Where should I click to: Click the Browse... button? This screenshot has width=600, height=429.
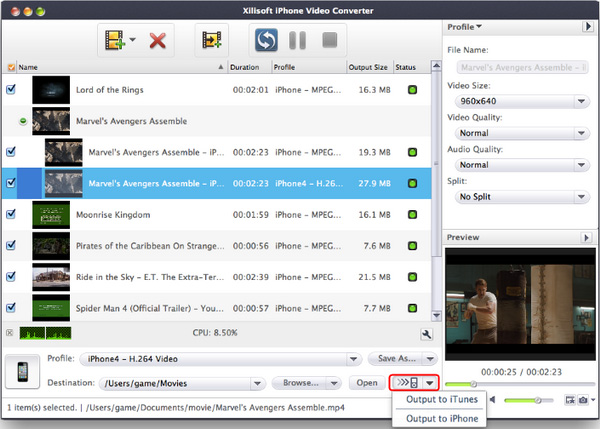tap(300, 383)
